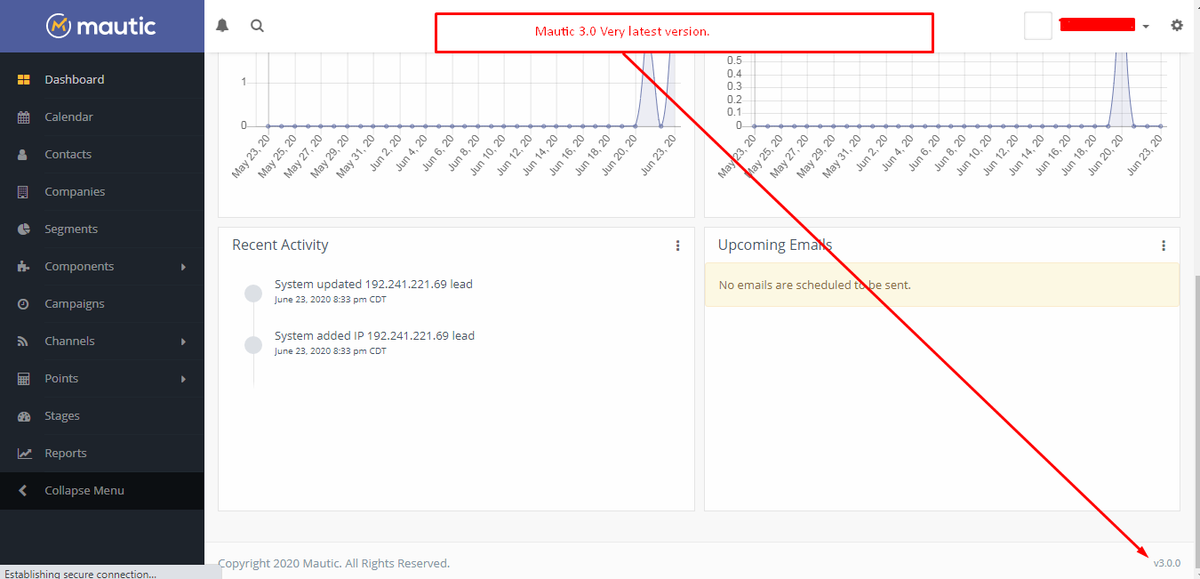Select Campaigns in the sidebar
Viewport: 1200px width, 579px height.
point(102,304)
